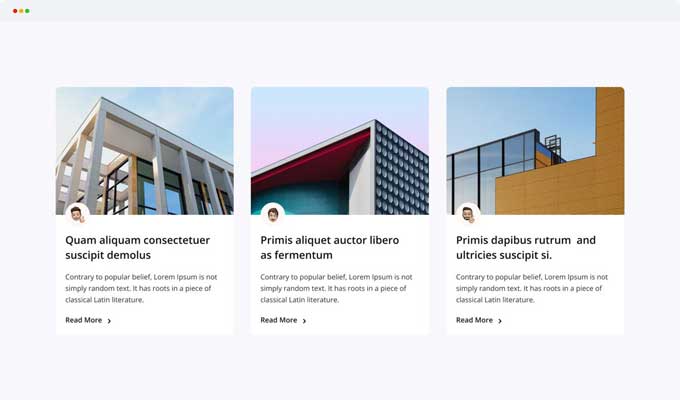Click chevron arrow beside second Read More
This screenshot has width=680, height=400.
point(304,321)
